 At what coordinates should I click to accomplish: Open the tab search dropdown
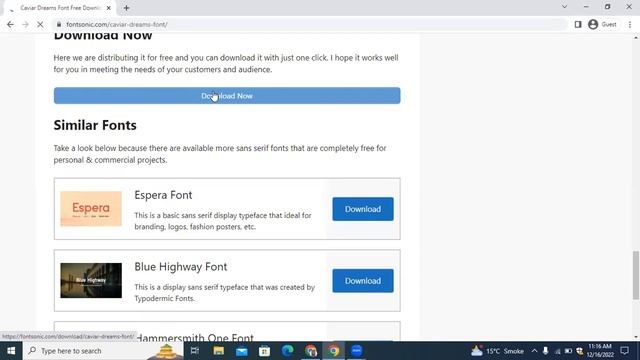click(564, 7)
